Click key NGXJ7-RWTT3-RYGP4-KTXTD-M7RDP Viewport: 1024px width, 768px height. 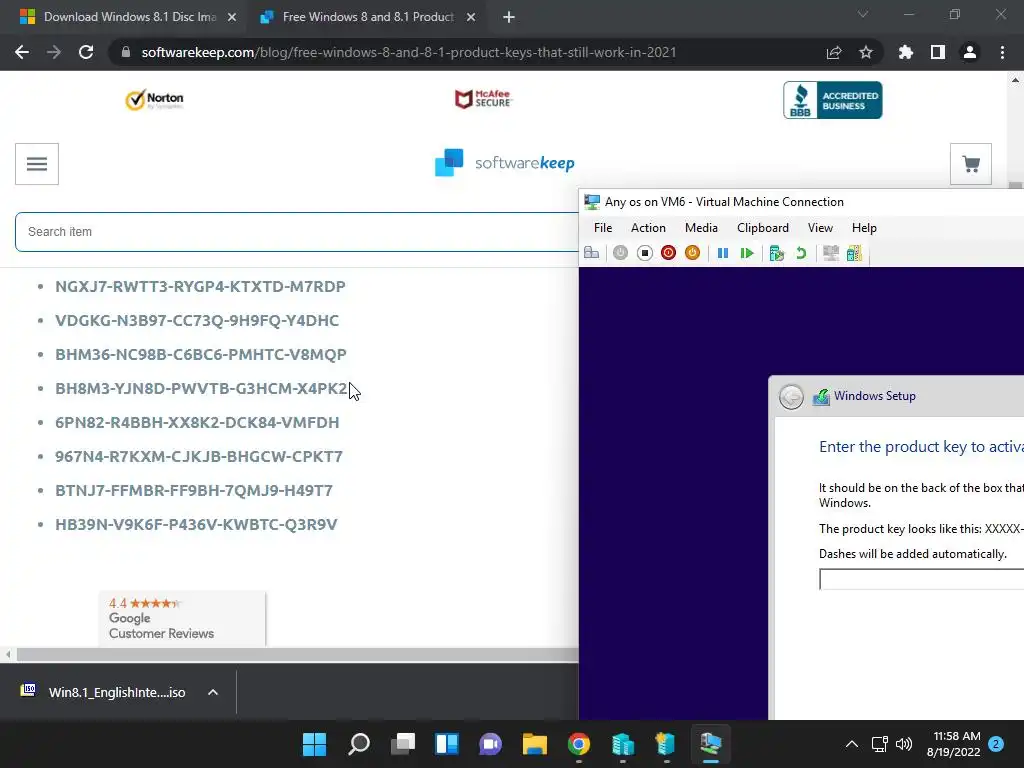point(200,287)
